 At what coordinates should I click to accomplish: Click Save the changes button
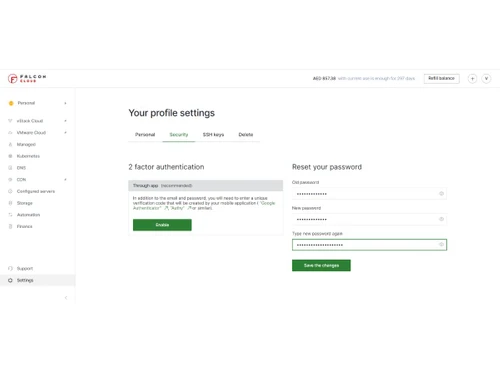coord(321,265)
